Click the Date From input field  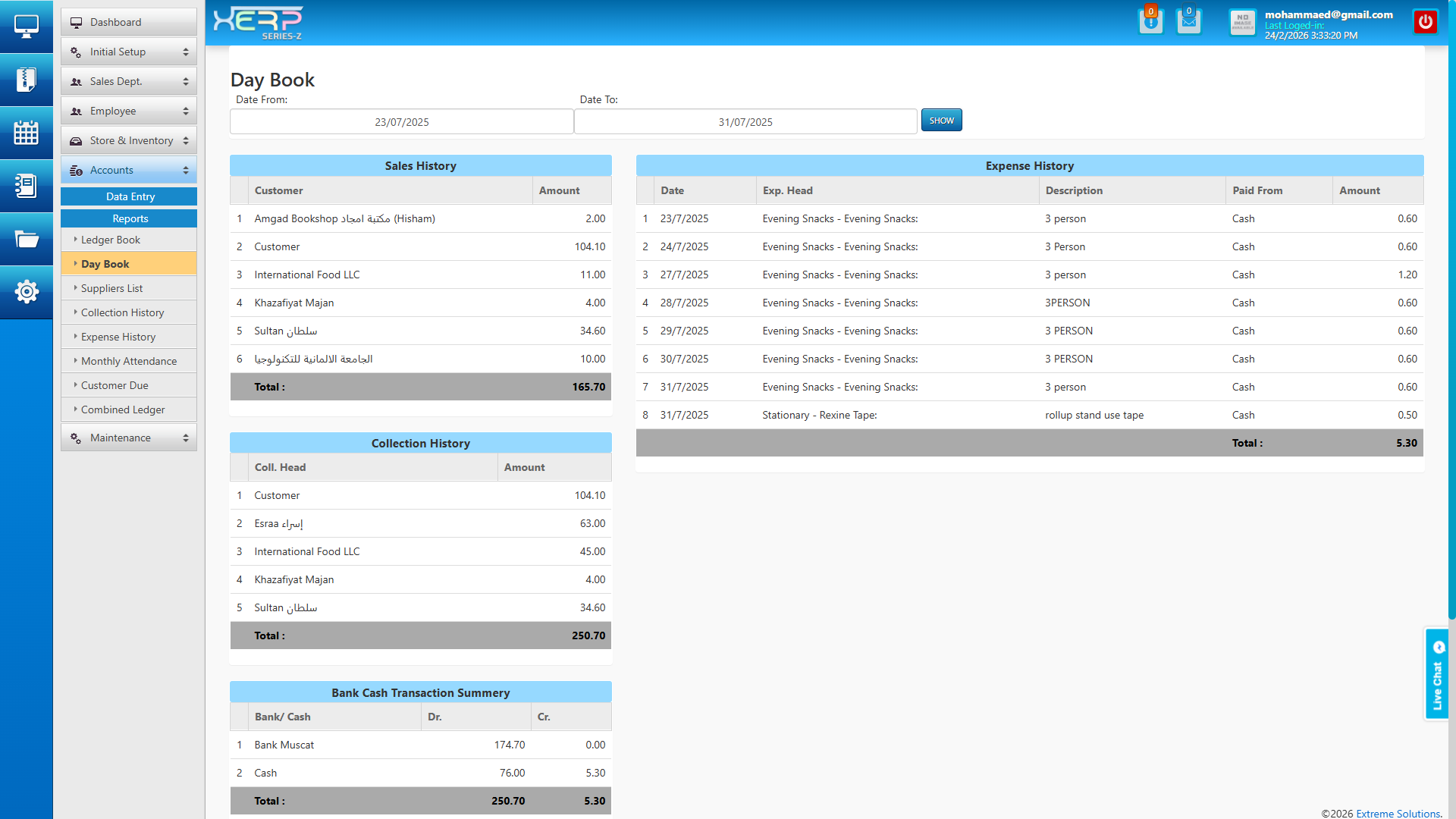401,122
